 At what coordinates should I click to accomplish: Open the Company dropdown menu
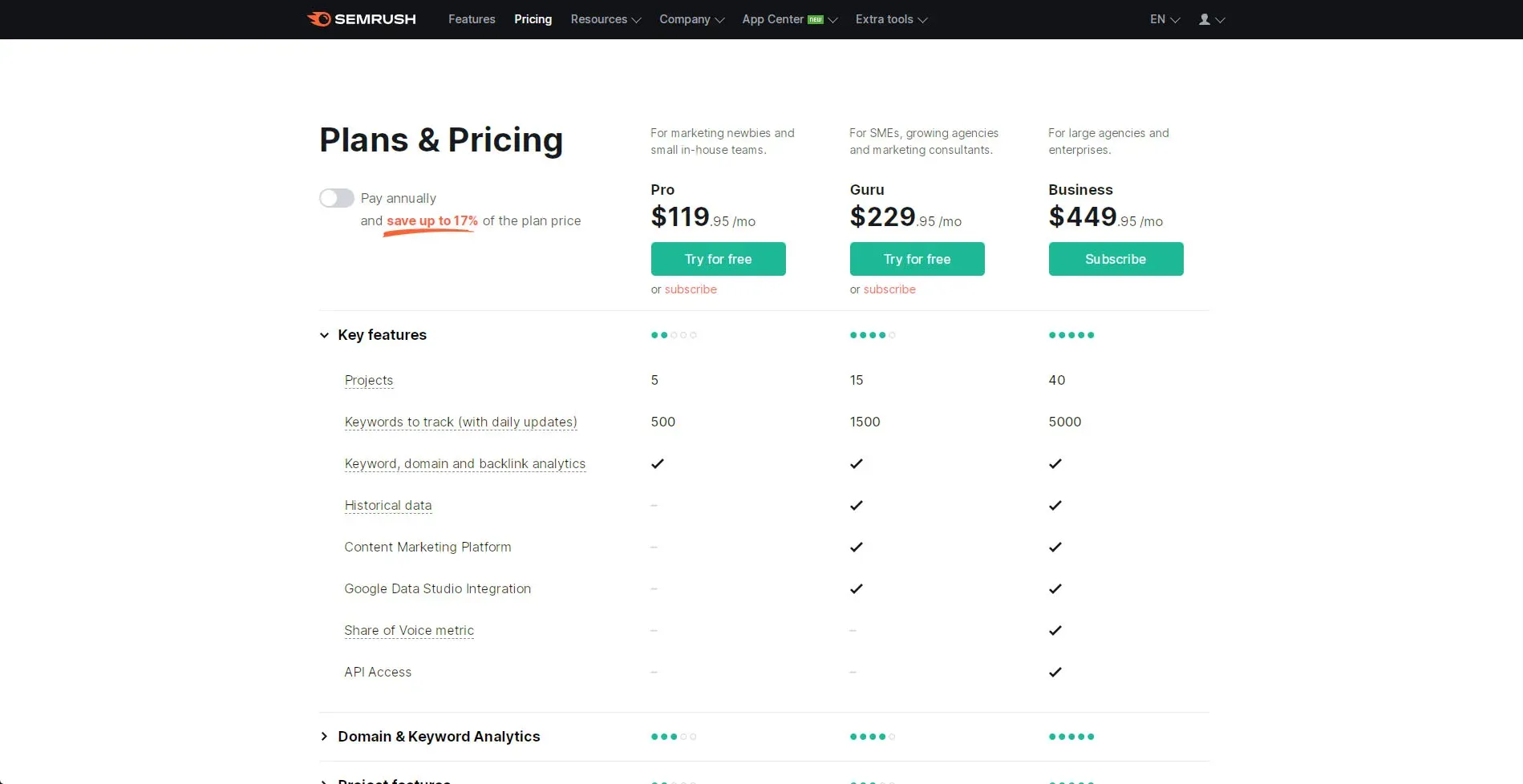click(x=691, y=19)
